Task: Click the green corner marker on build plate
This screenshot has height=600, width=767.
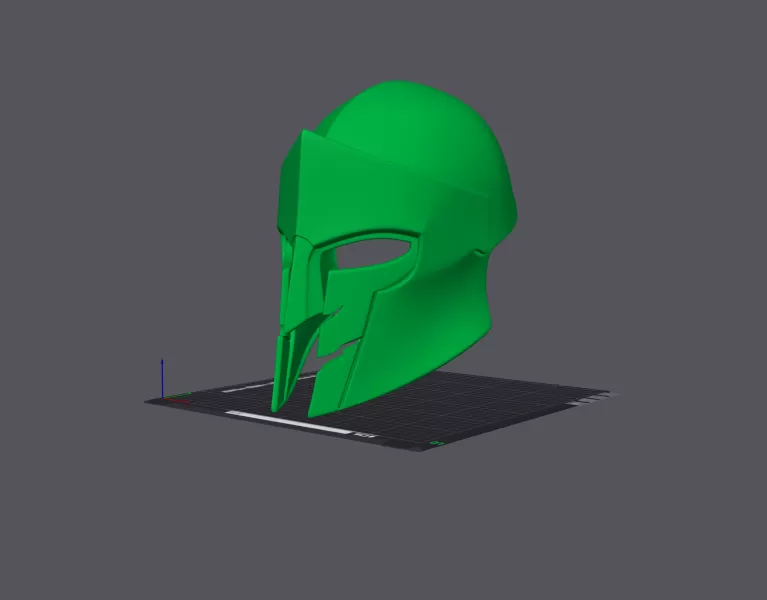Action: tap(435, 441)
